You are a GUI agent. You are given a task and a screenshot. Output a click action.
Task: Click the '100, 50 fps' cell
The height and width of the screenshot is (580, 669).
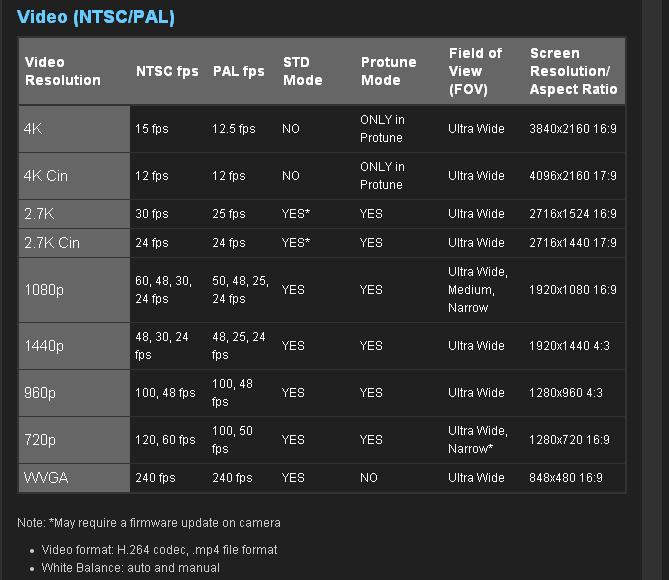[233, 440]
